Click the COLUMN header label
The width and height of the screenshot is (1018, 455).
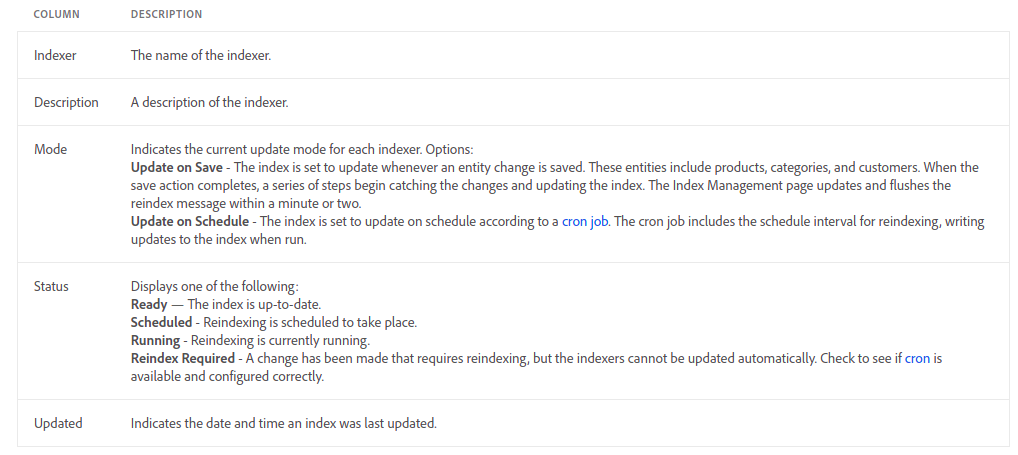[x=56, y=14]
